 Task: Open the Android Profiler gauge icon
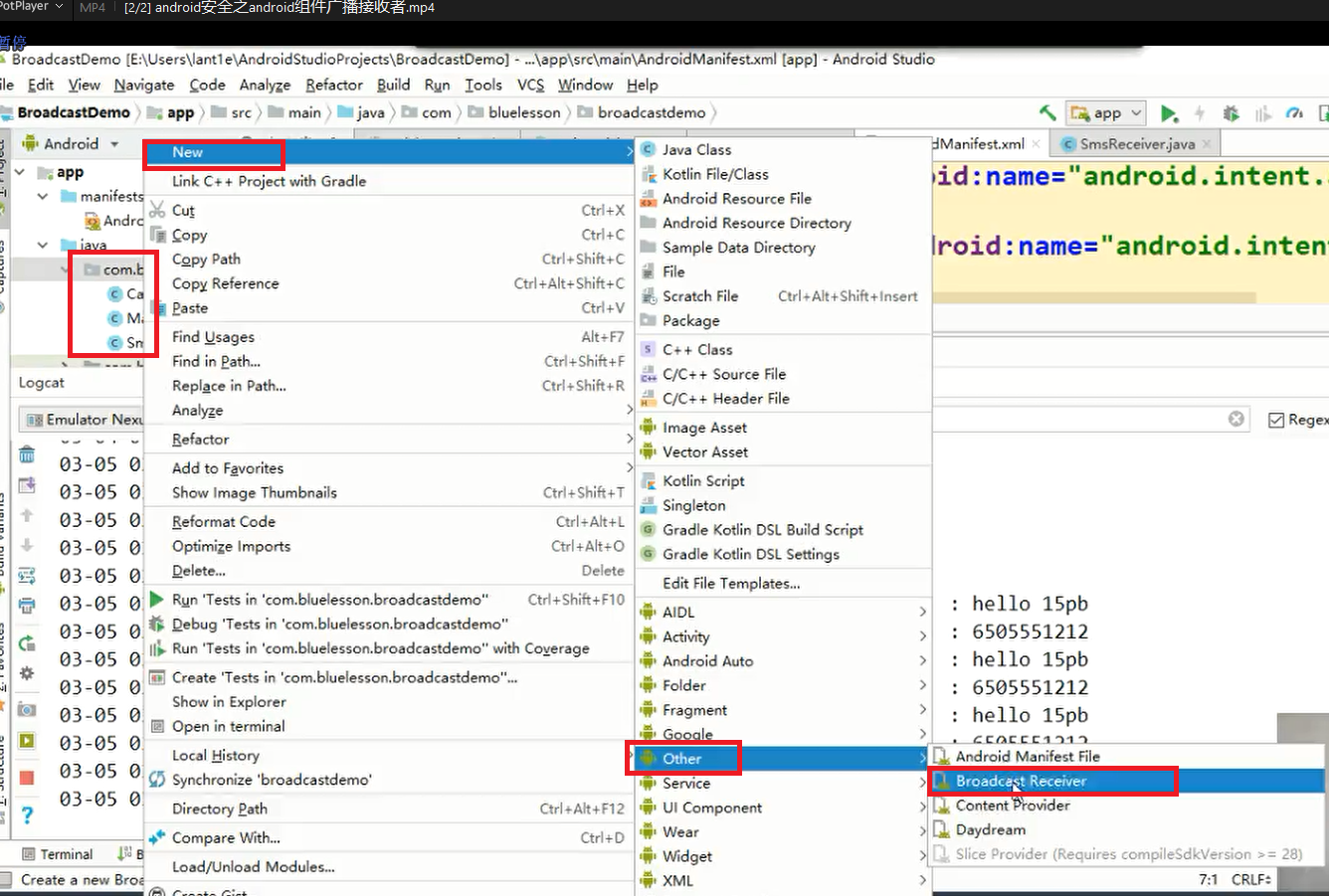(x=1294, y=113)
